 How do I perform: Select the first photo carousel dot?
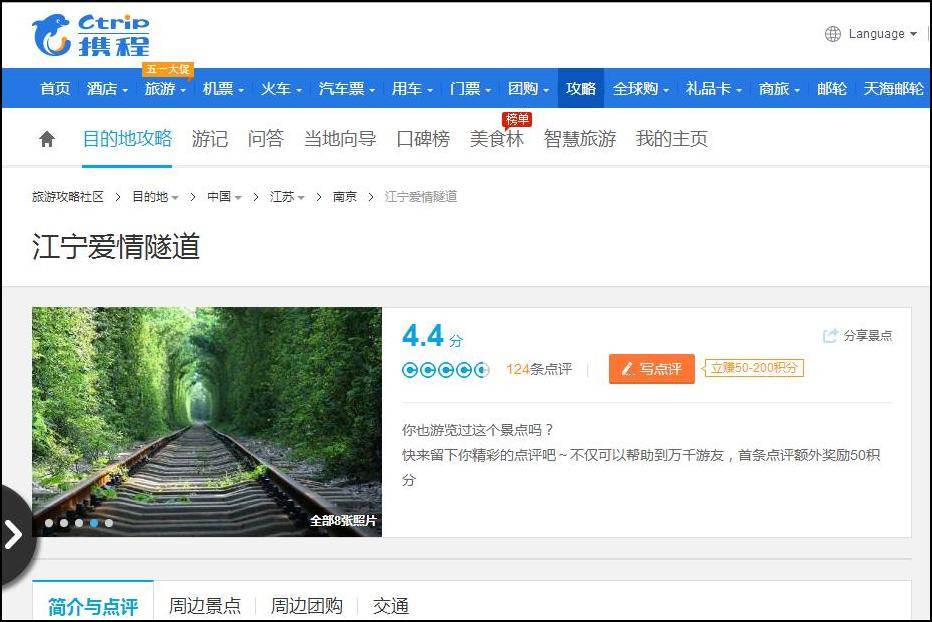(x=49, y=523)
